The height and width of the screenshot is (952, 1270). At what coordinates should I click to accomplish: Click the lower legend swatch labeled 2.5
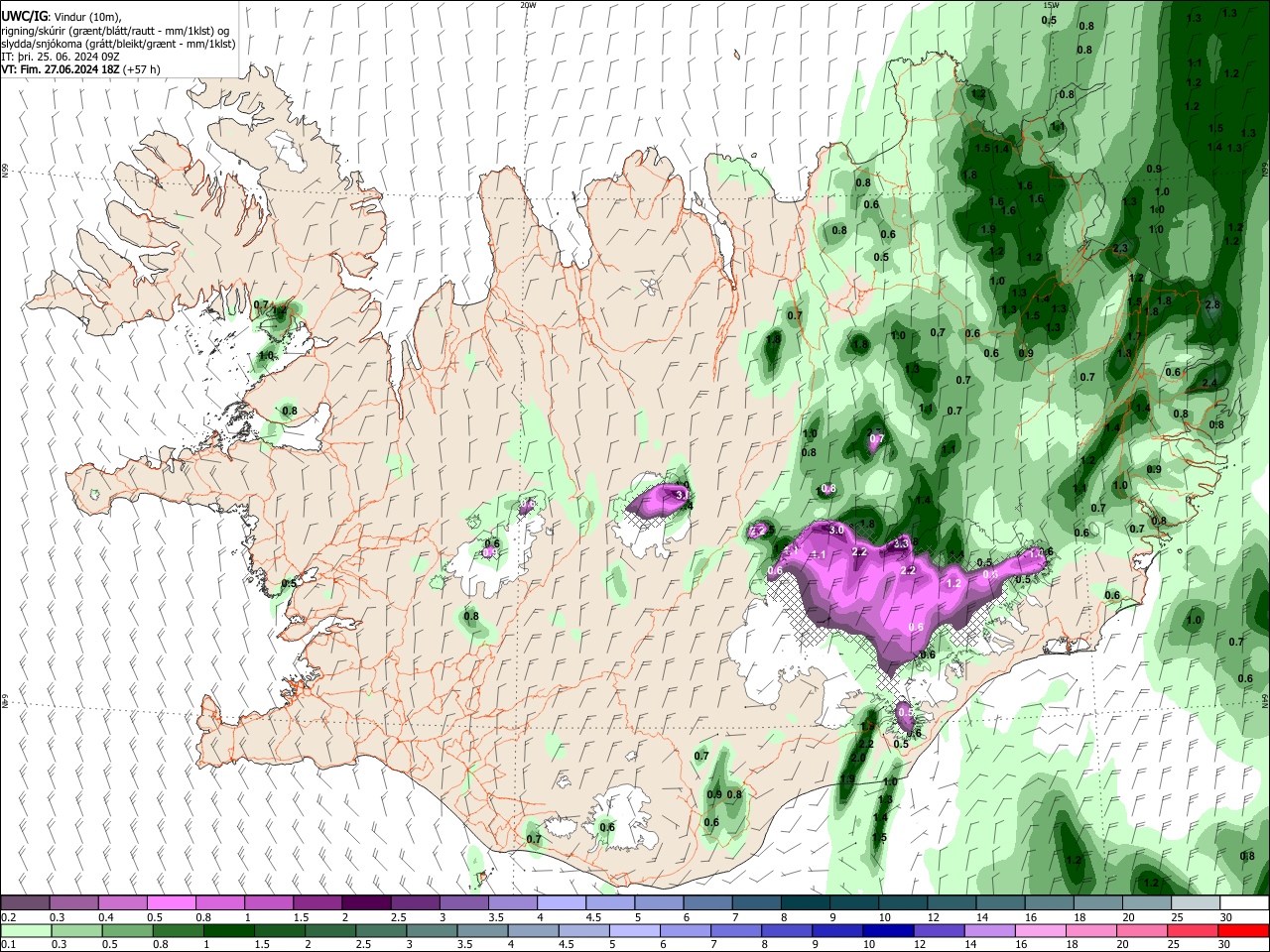click(381, 930)
